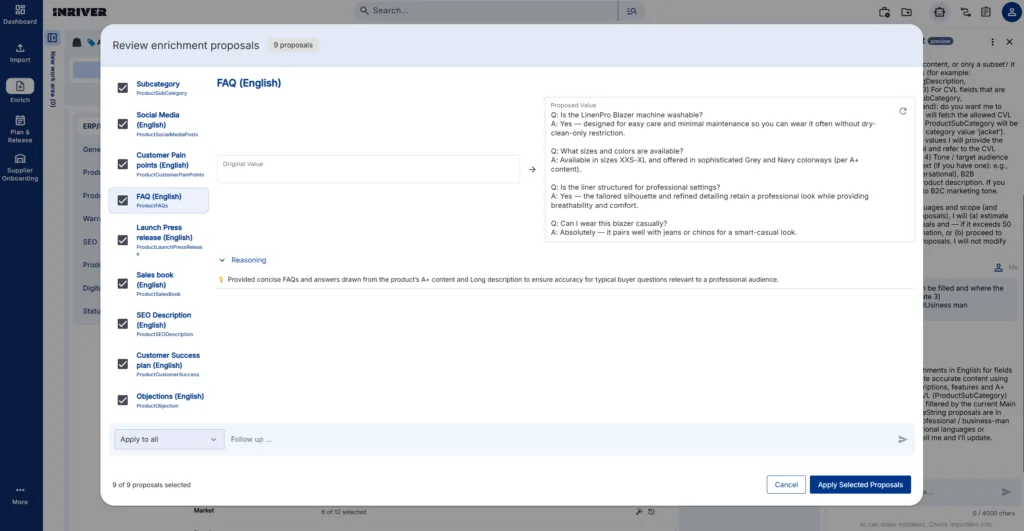
Task: Open the chat panel three-dot options menu
Action: (x=992, y=42)
